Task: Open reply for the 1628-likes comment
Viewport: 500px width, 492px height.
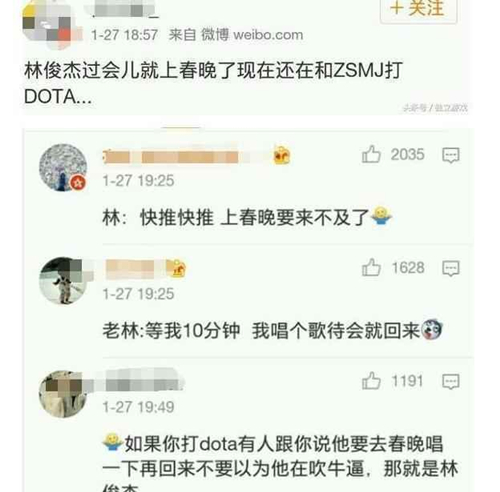Action: [451, 268]
